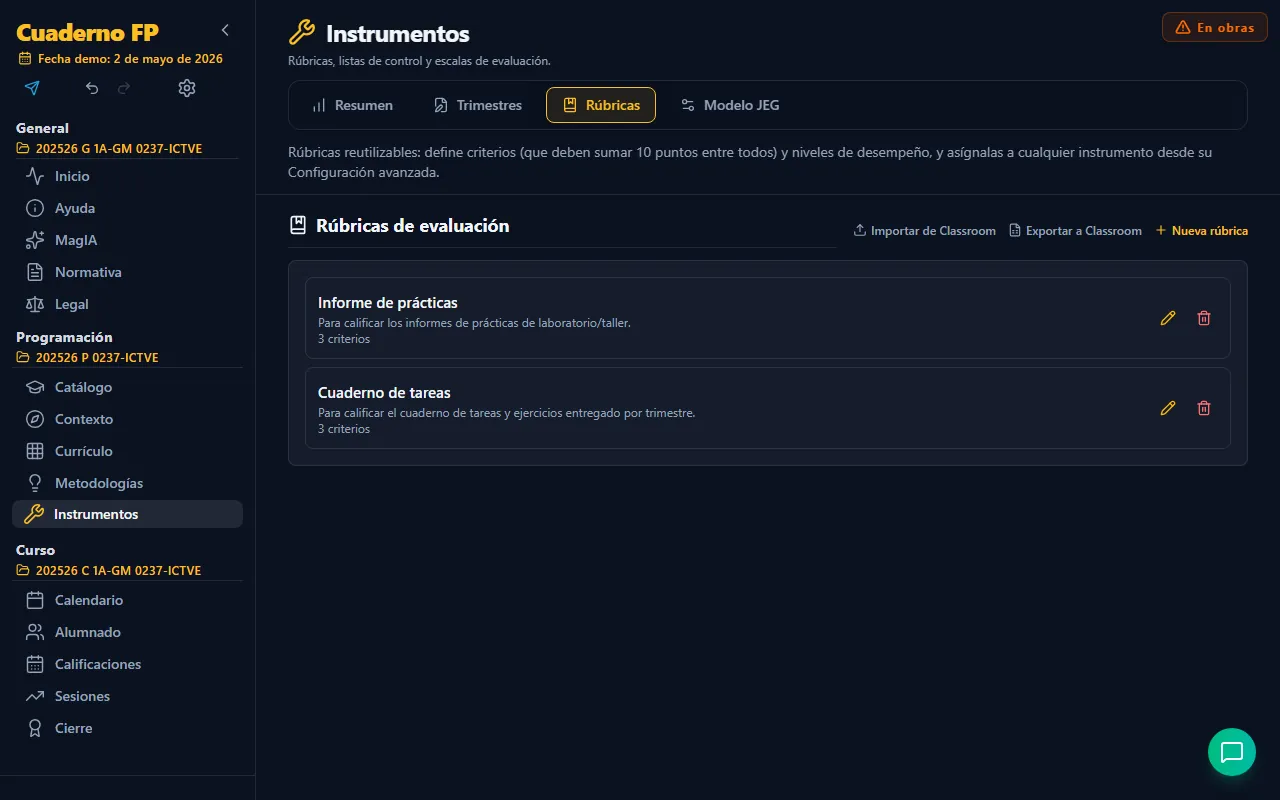1280x800 pixels.
Task: Navigate to Catálogo
Action: pos(127,387)
